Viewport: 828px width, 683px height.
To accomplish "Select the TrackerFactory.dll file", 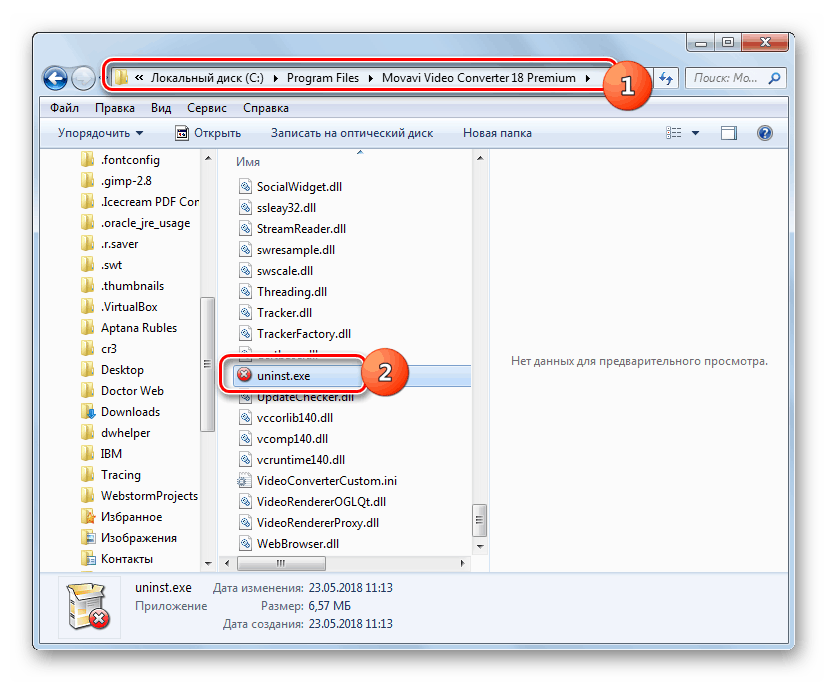I will coord(304,334).
